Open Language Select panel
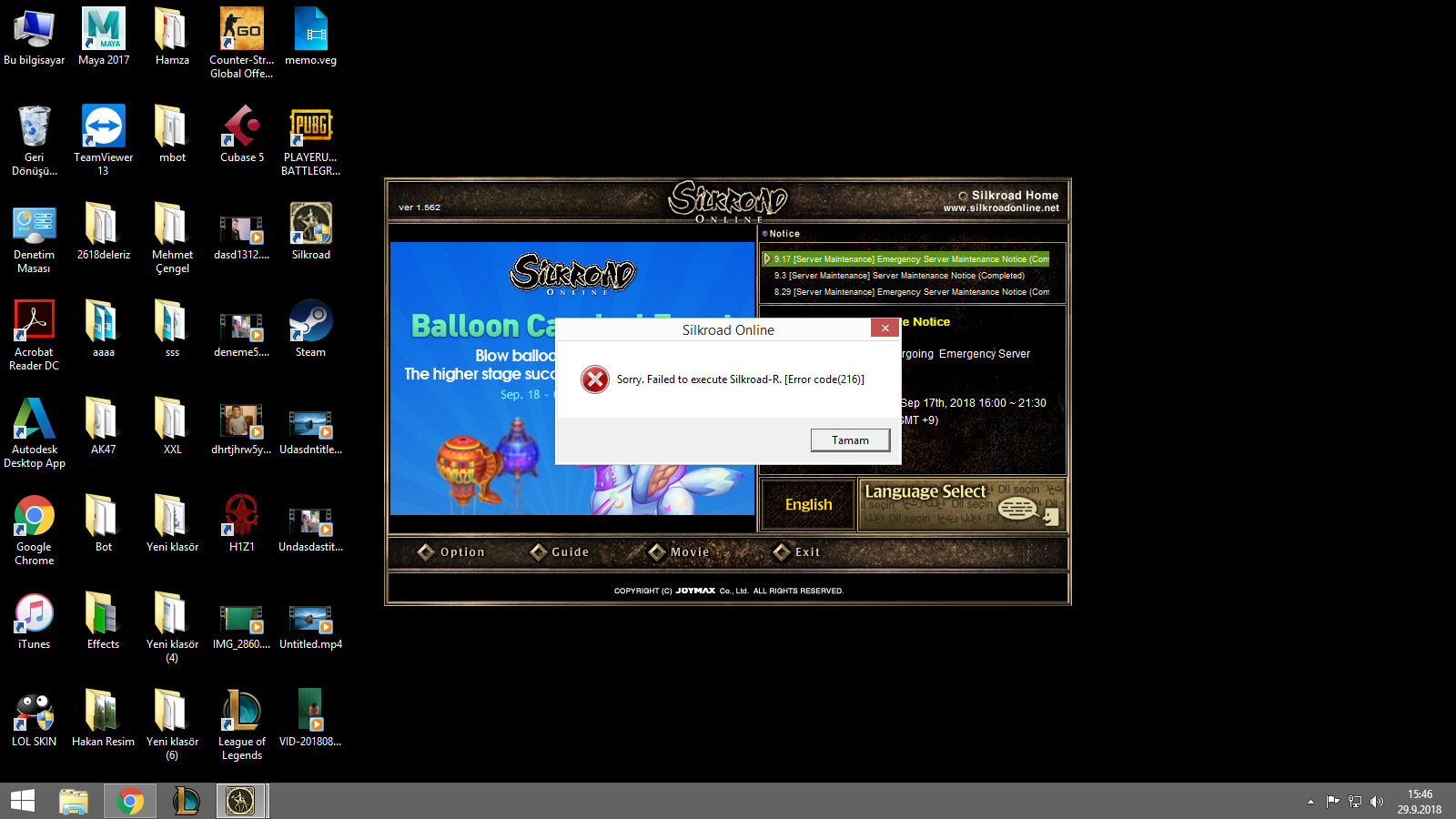This screenshot has height=819, width=1456. click(962, 505)
